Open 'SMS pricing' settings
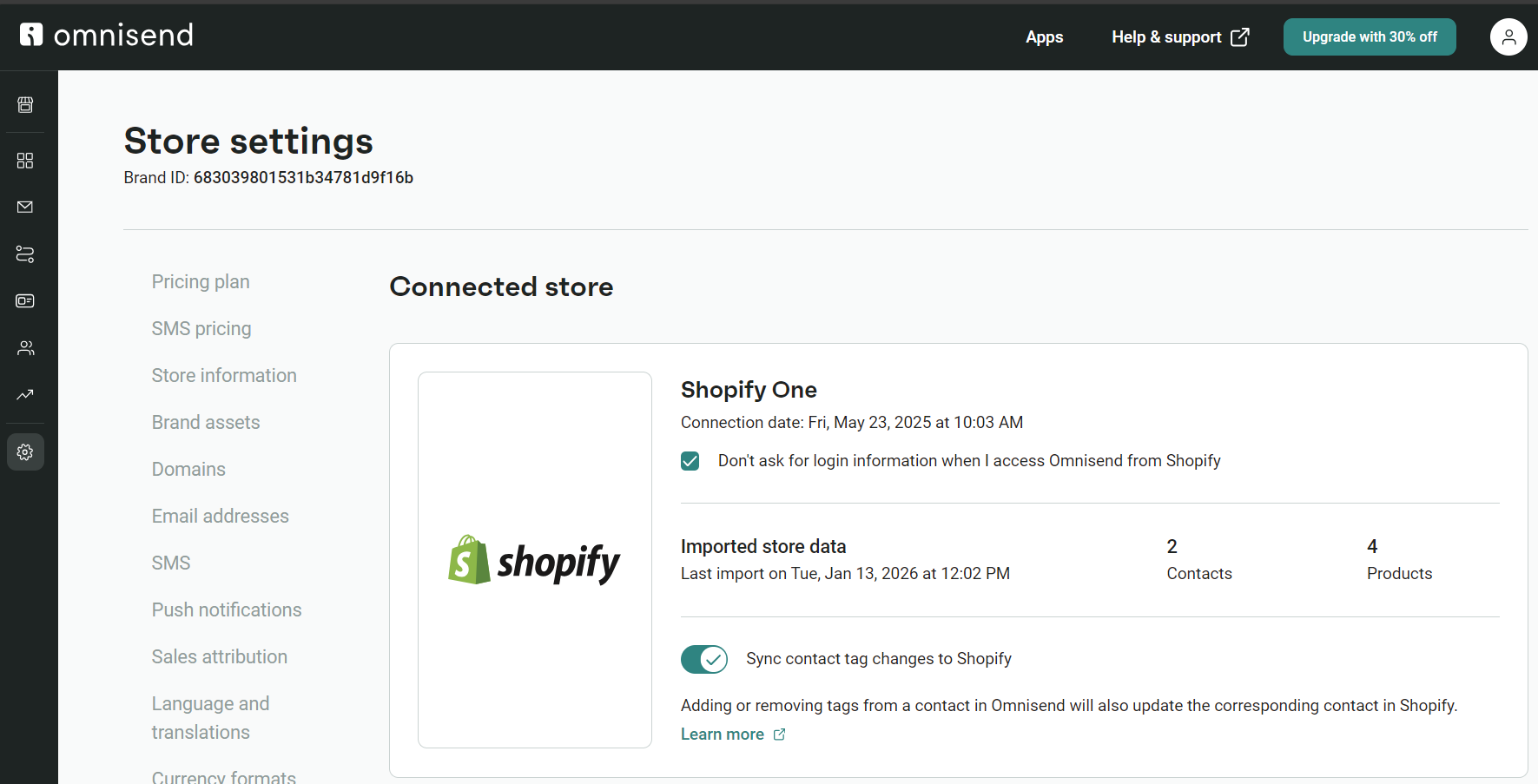This screenshot has width=1538, height=784. [x=201, y=328]
